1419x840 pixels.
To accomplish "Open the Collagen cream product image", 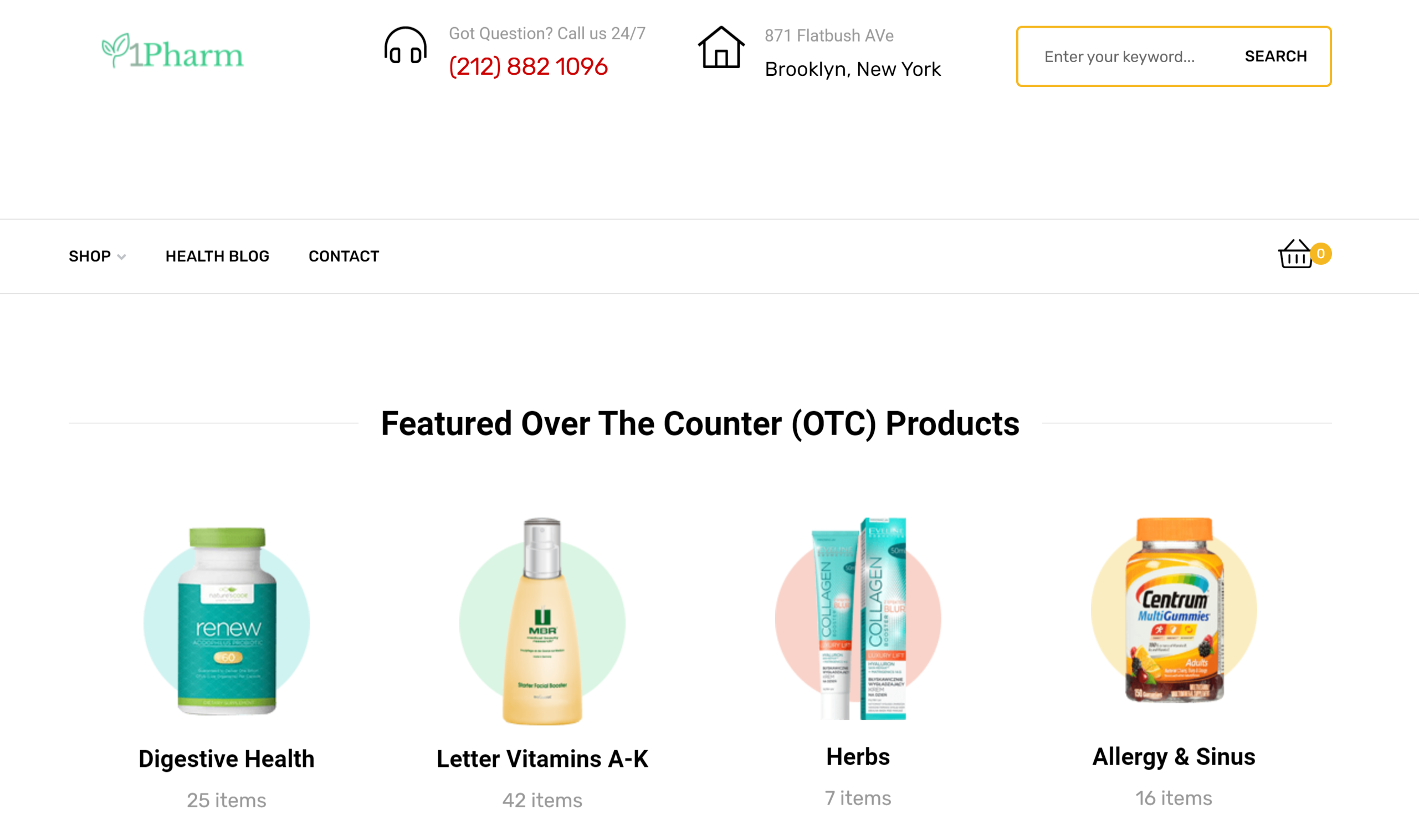I will pos(858,618).
